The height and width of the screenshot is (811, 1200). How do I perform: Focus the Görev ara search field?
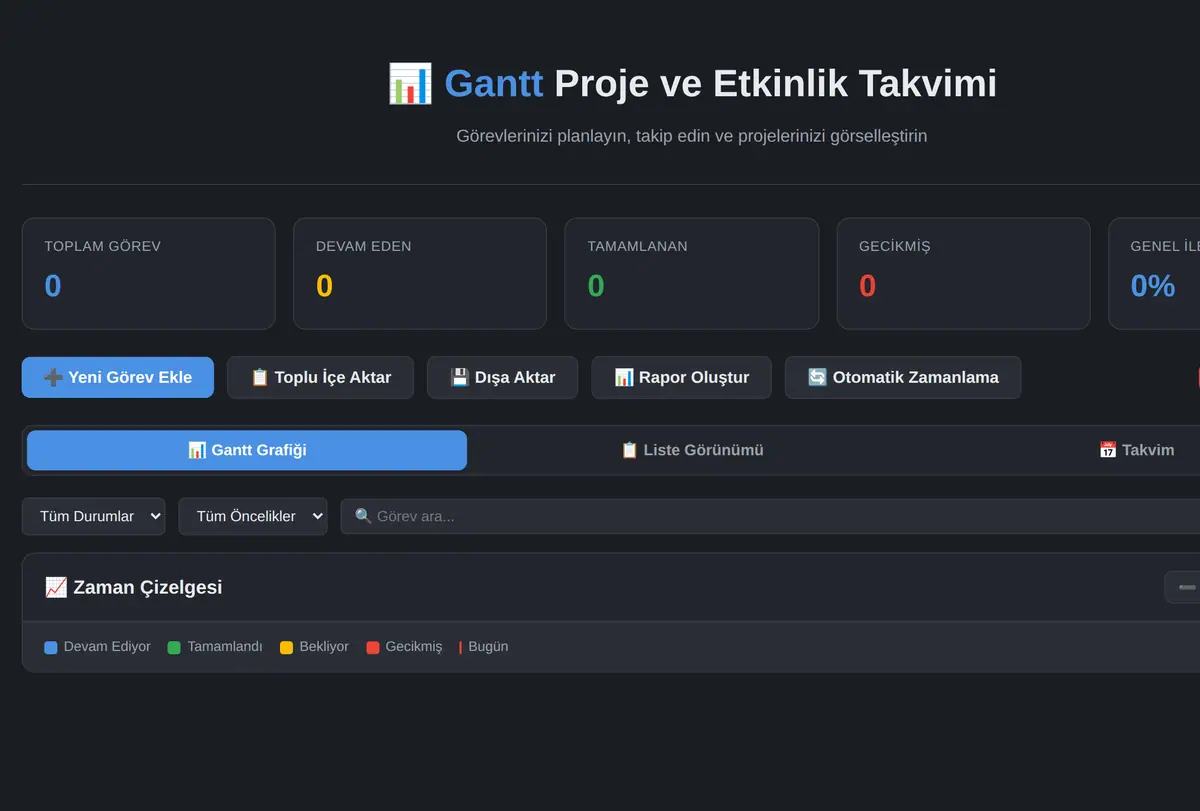click(x=770, y=516)
